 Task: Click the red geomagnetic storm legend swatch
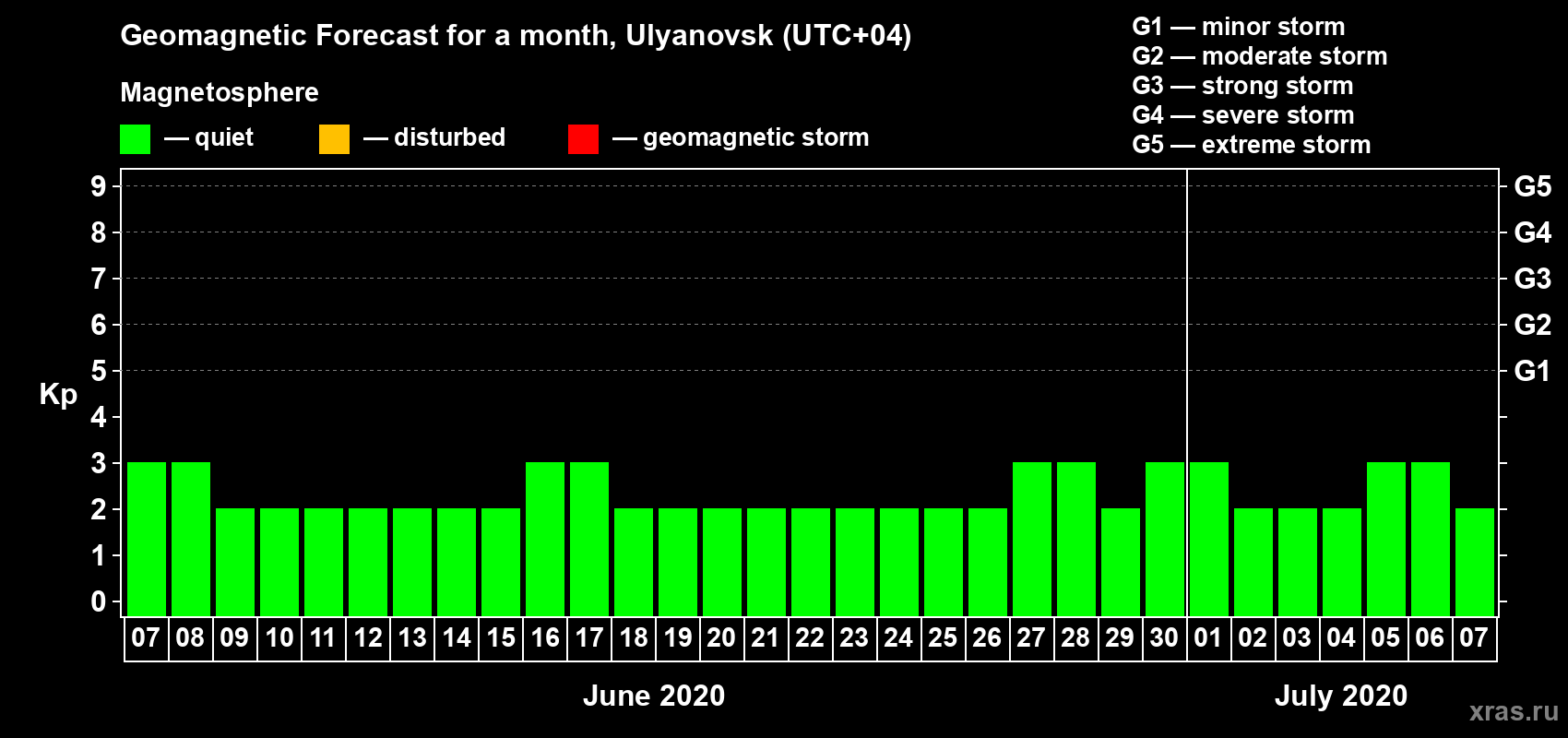pyautogui.click(x=583, y=139)
